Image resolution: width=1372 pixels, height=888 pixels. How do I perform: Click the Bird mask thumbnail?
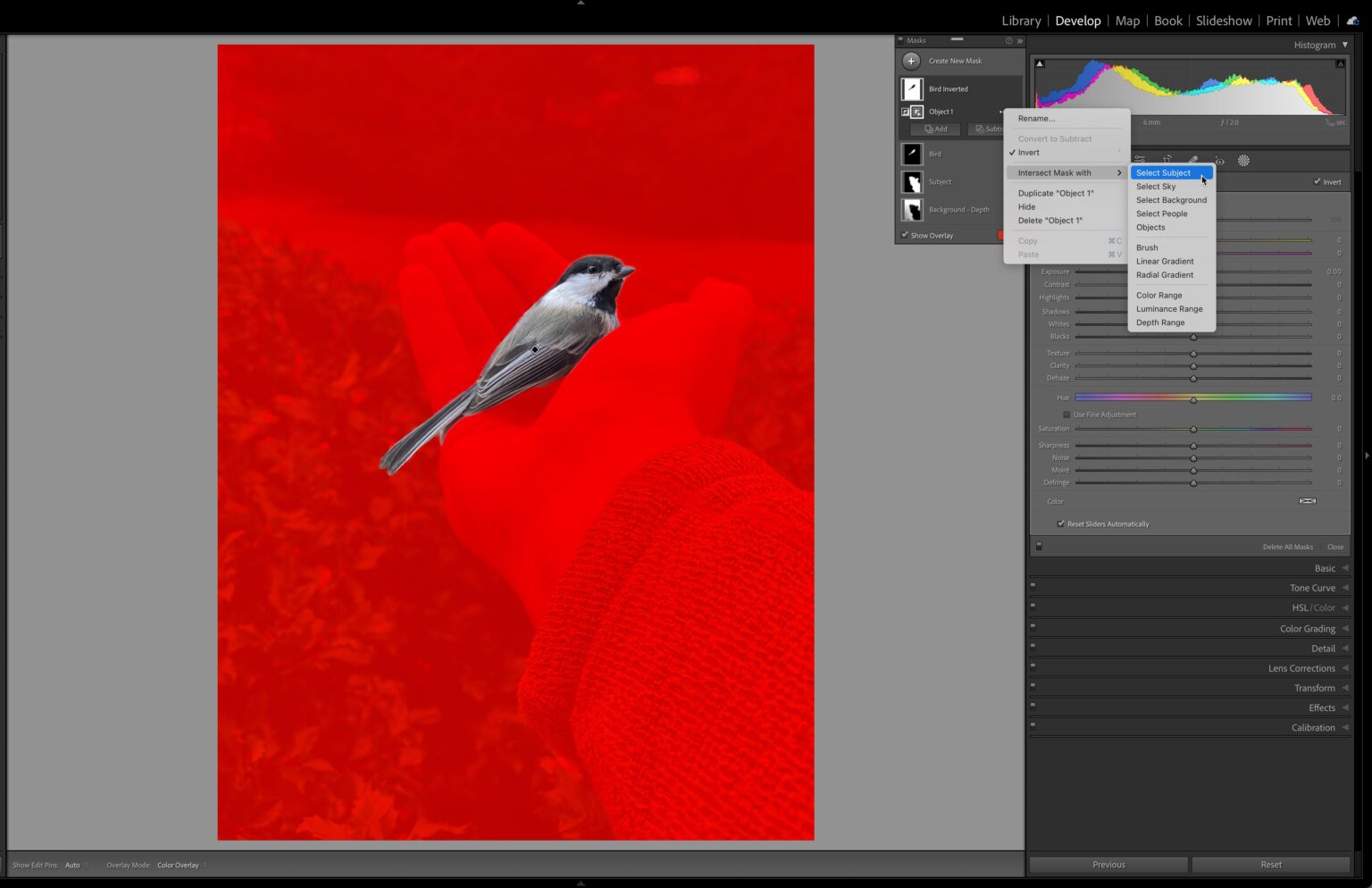tap(911, 153)
